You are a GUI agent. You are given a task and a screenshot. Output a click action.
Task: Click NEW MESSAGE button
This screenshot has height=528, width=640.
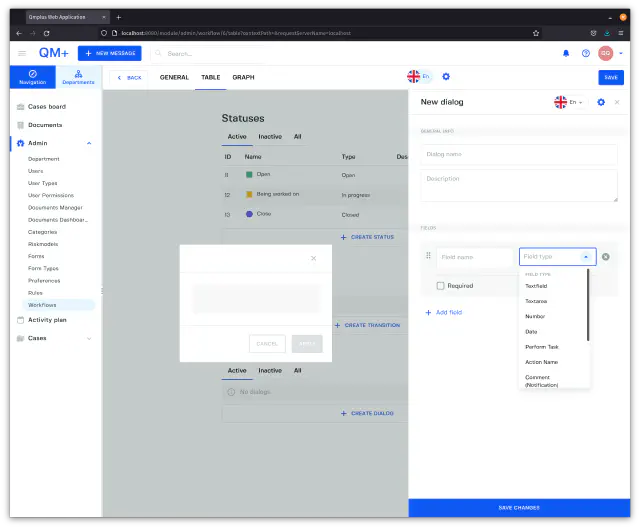[x=110, y=53]
